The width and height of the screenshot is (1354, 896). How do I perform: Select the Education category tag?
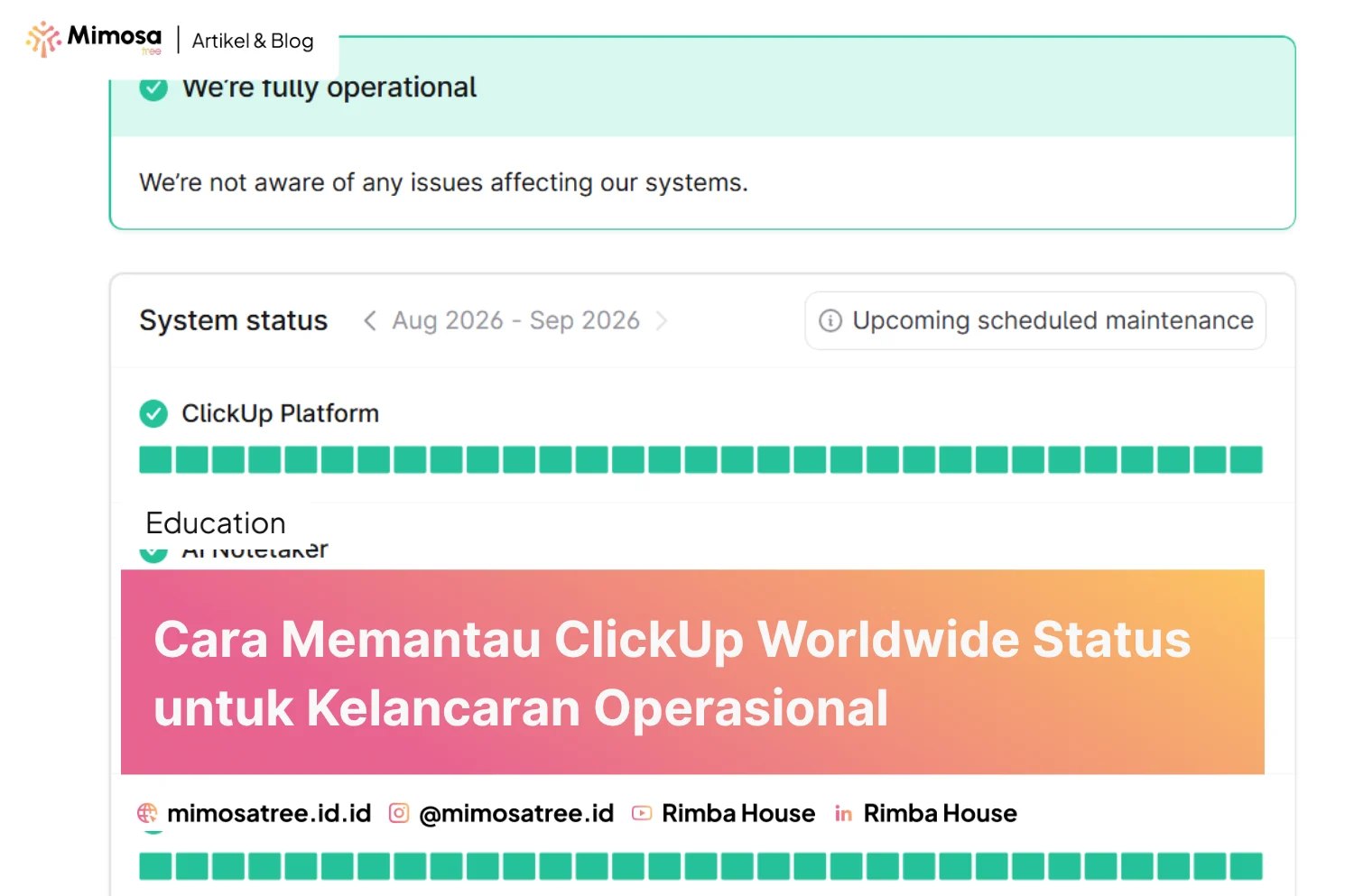click(x=216, y=523)
